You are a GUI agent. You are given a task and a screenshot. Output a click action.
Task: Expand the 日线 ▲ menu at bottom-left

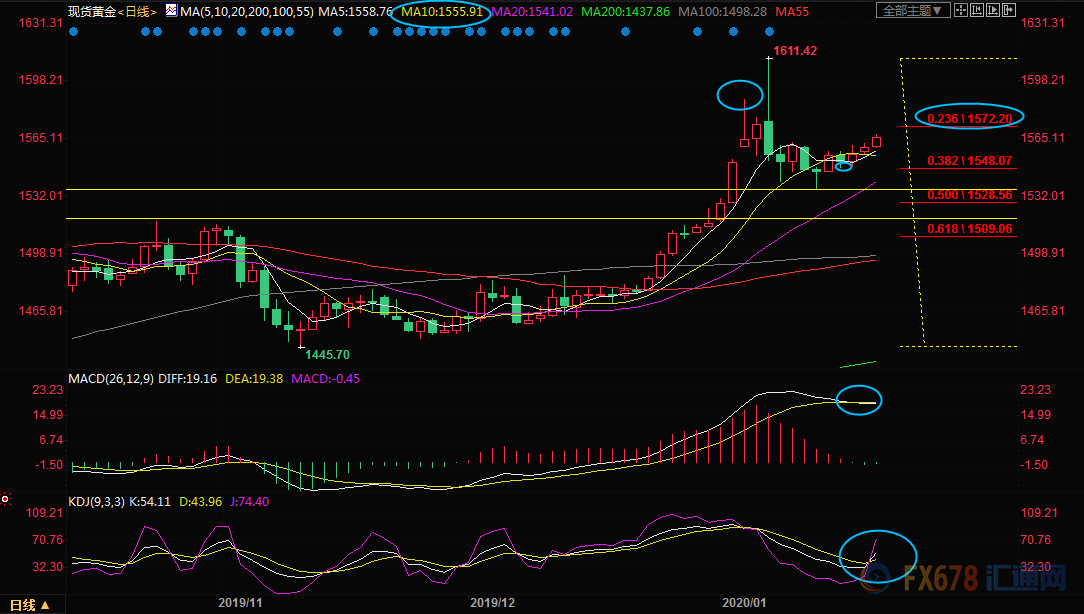pyautogui.click(x=30, y=605)
